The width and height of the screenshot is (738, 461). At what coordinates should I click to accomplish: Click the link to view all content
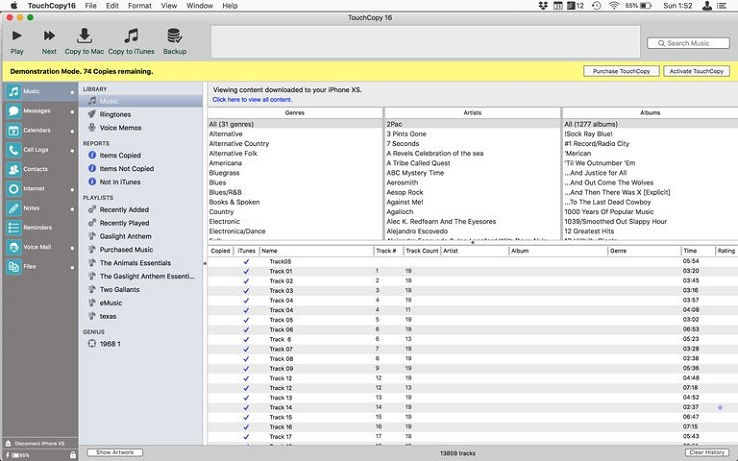252,99
